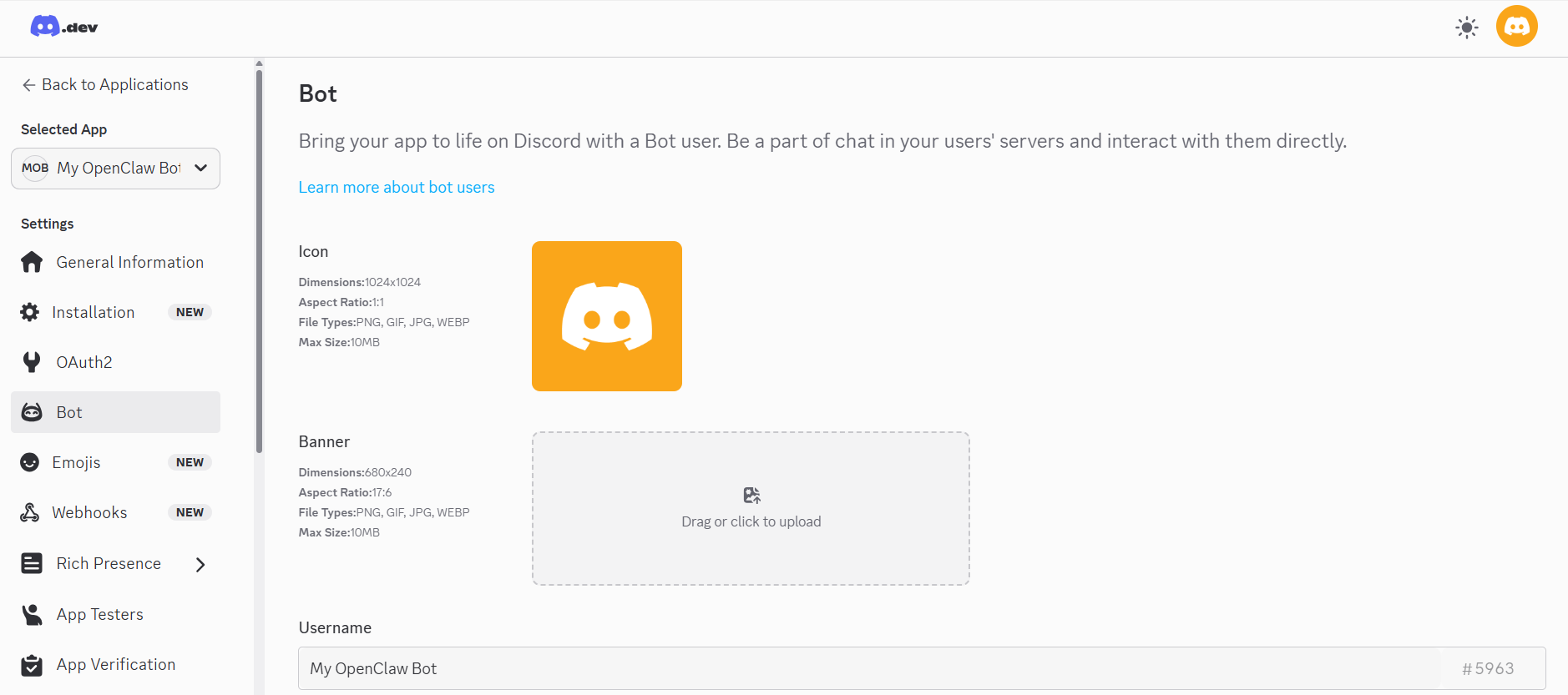Click the OAuth2 wrench icon
1568x695 pixels.
click(32, 362)
